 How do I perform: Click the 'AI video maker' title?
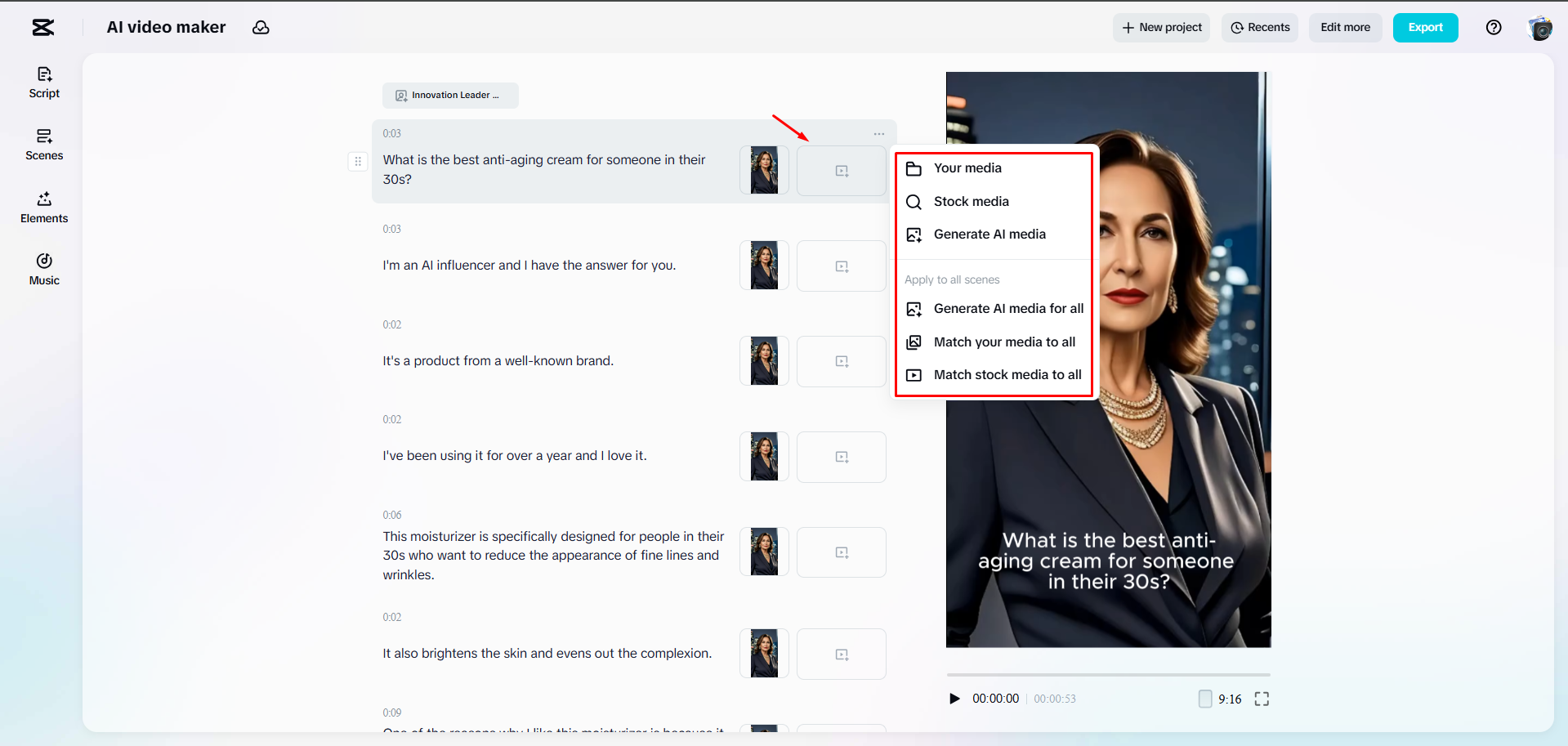(166, 28)
